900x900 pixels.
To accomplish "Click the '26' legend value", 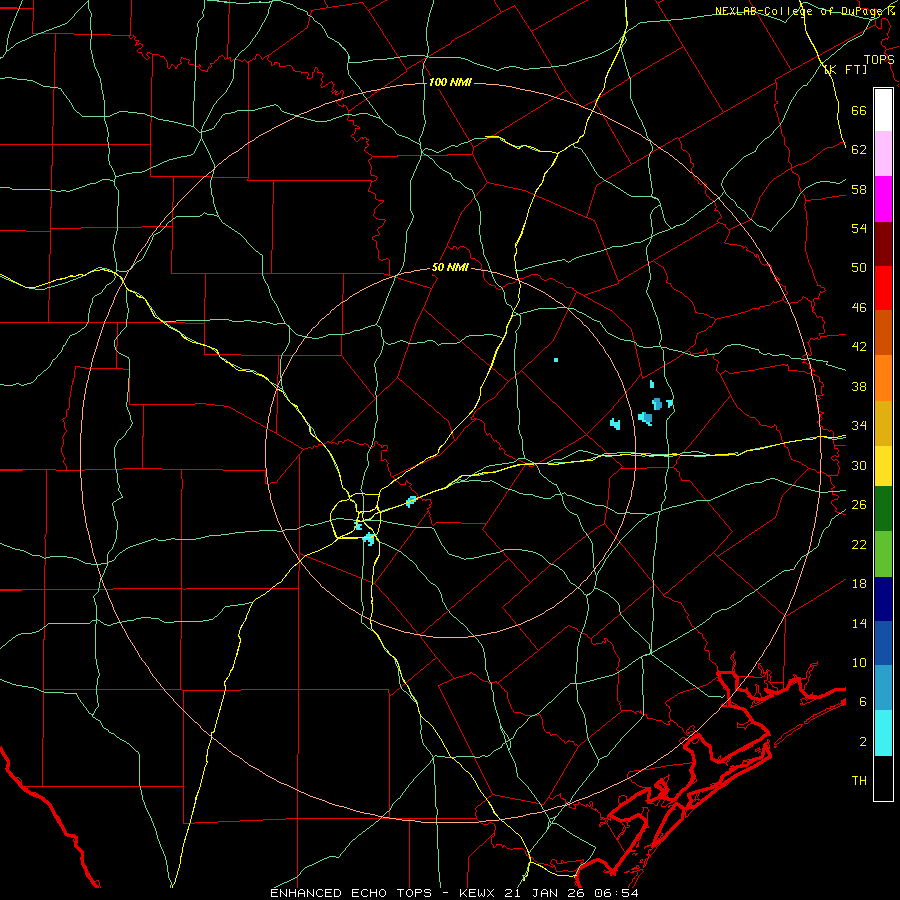I will tap(859, 505).
